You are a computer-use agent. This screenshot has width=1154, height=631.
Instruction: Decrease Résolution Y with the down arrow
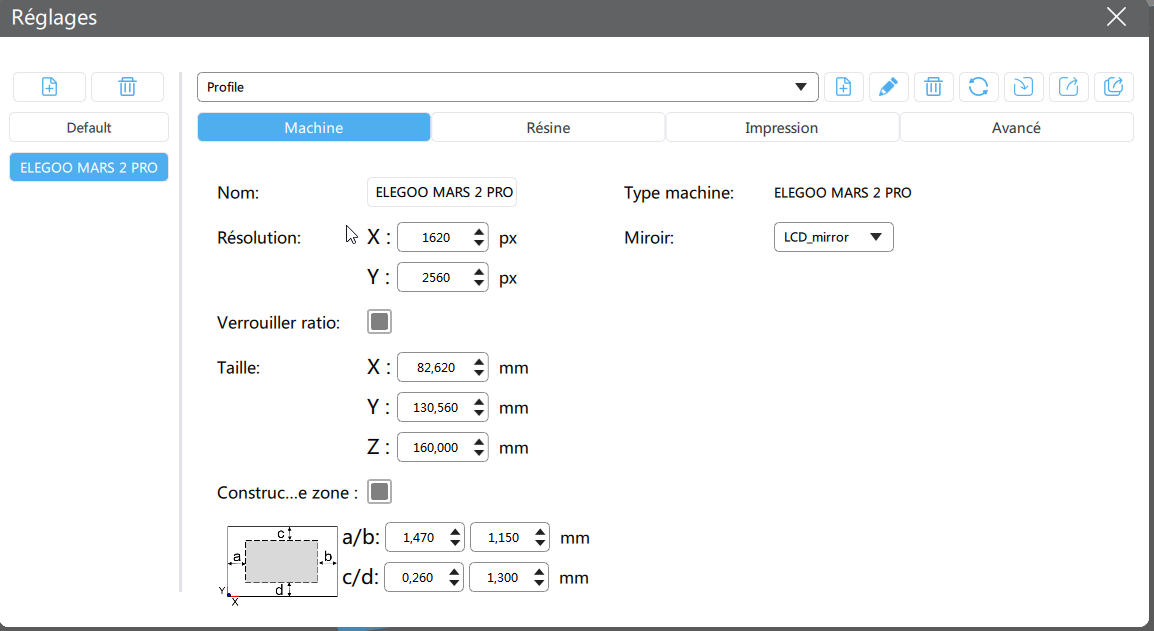[x=479, y=283]
